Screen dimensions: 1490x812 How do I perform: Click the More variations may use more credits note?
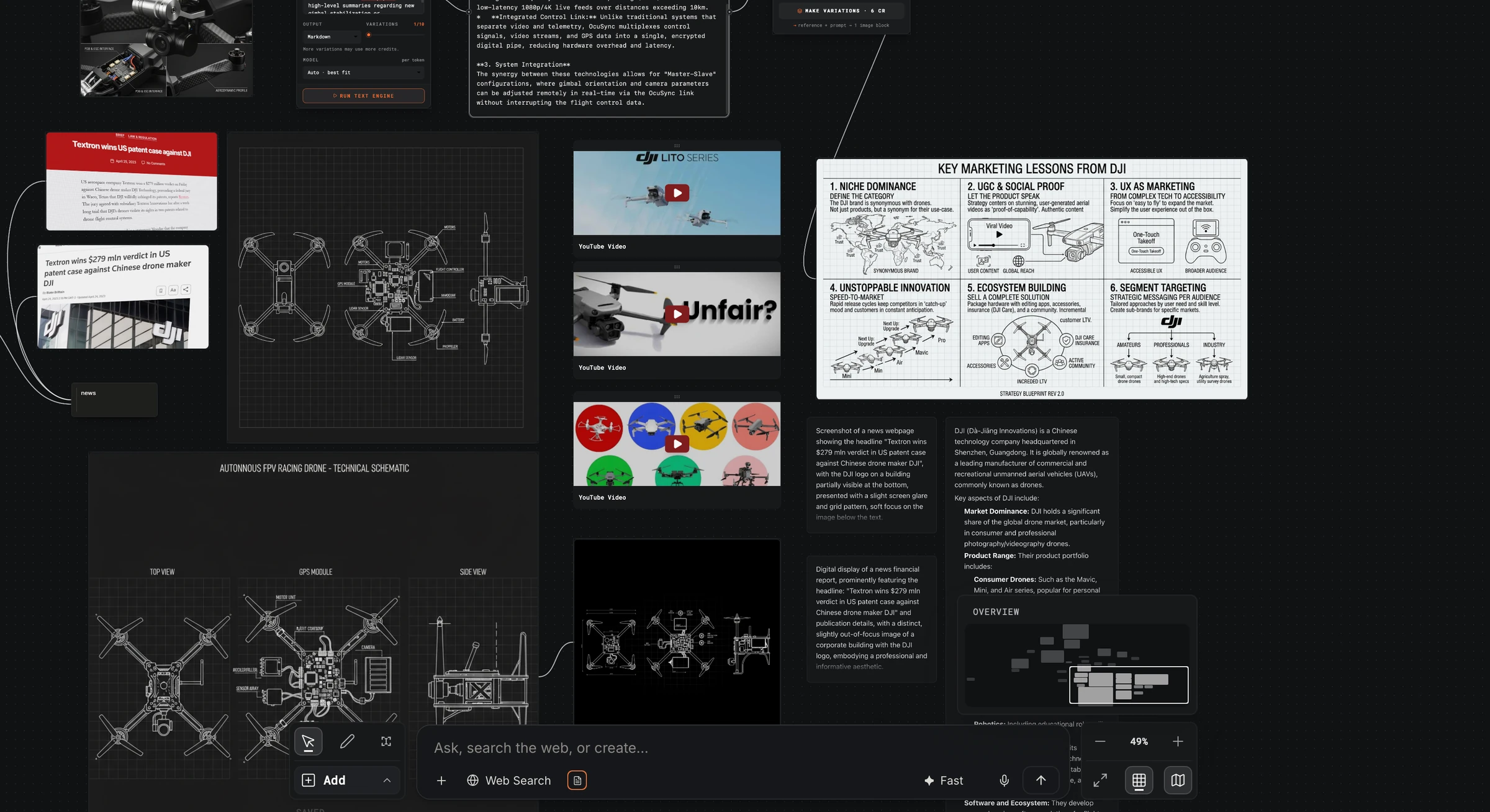point(351,49)
